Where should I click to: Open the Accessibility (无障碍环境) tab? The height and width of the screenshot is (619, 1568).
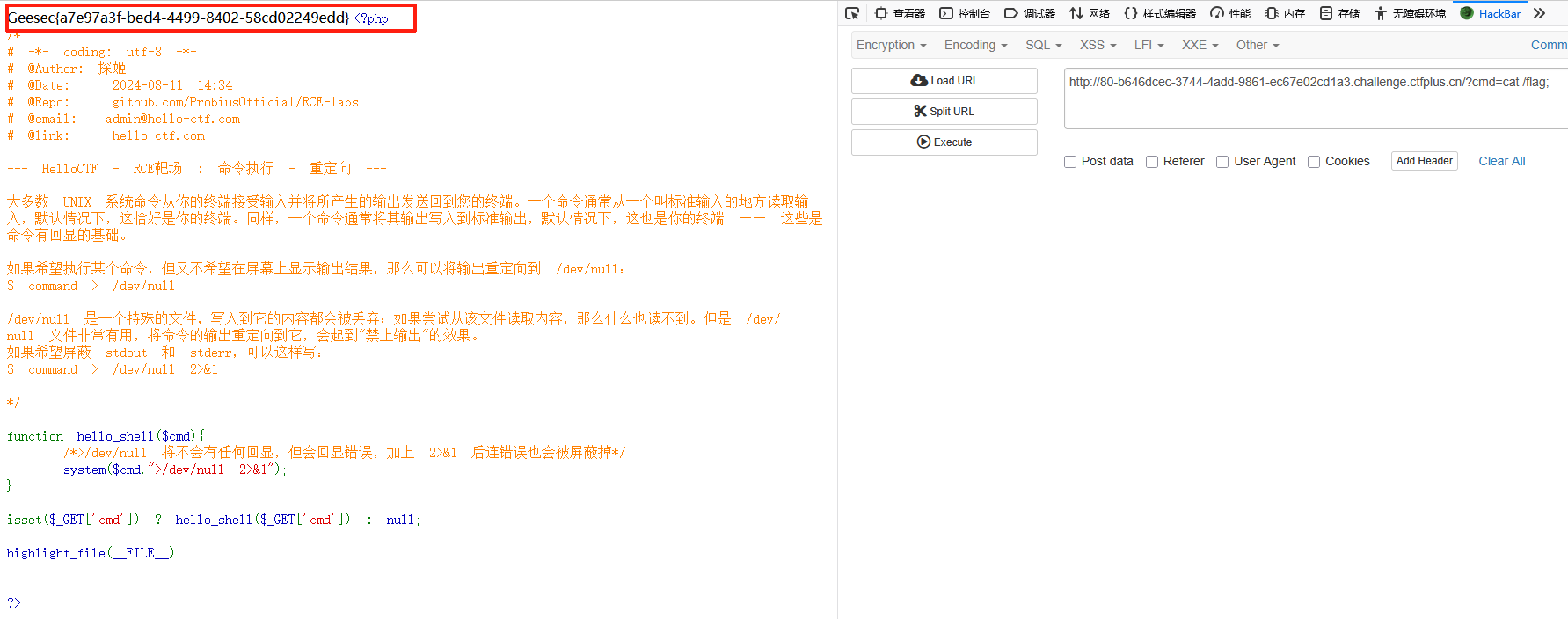[x=1410, y=13]
